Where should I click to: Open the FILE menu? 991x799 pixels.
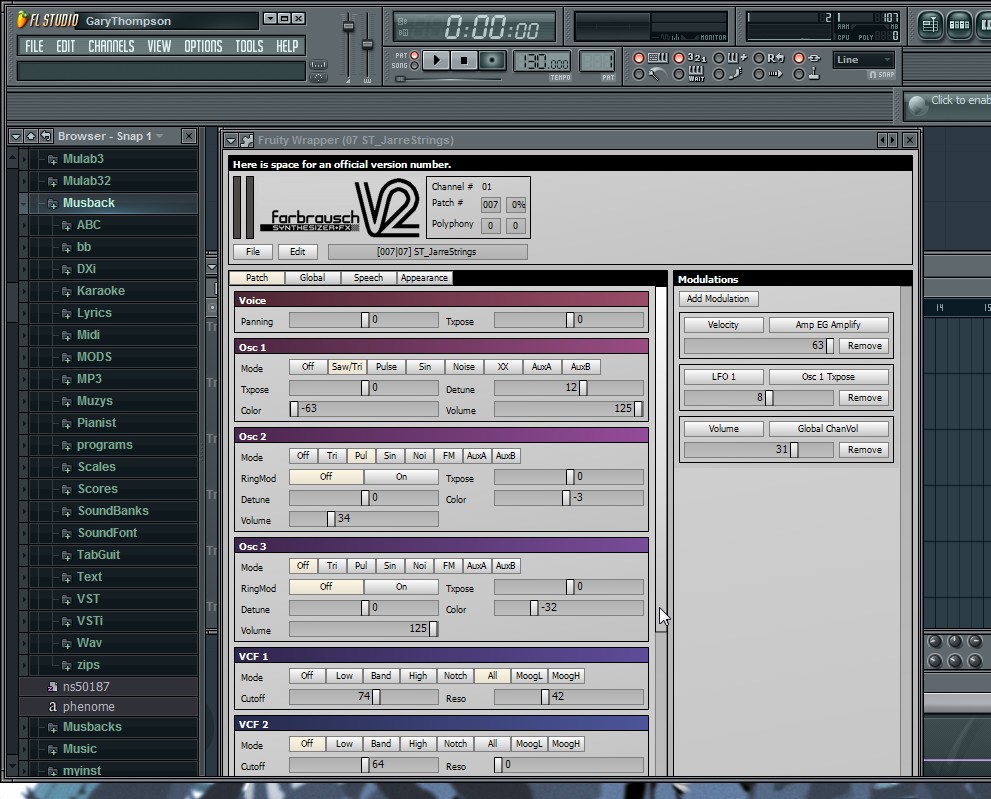pos(34,46)
